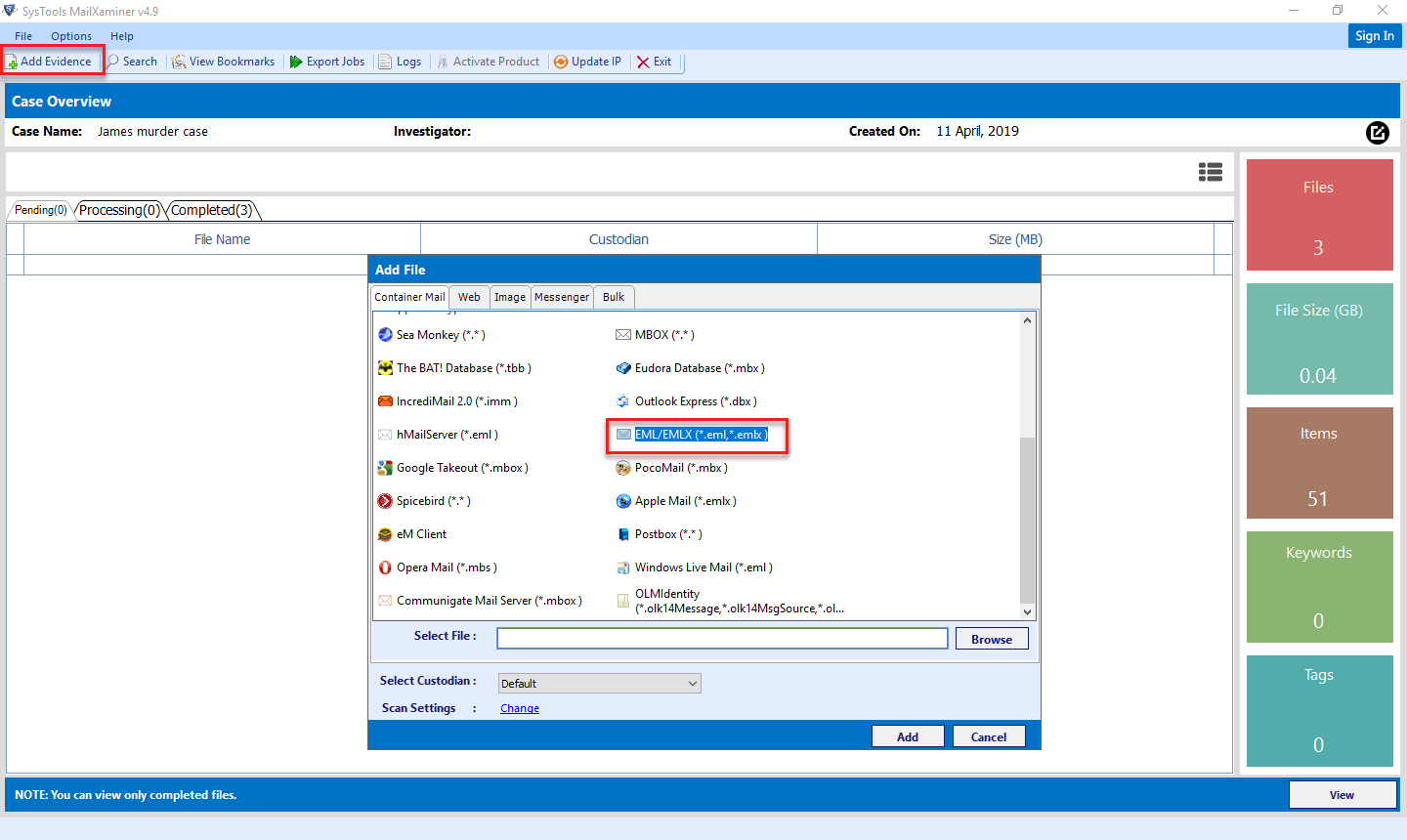Open the File menu

(x=23, y=36)
